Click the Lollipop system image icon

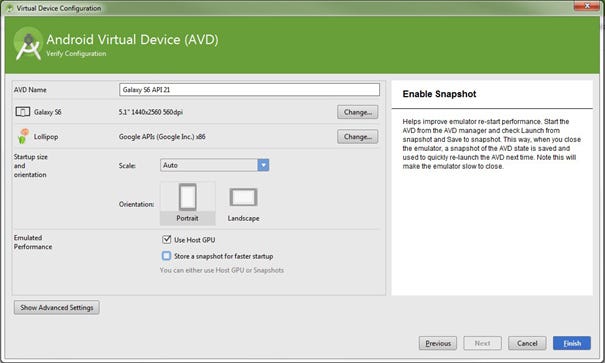tap(23, 137)
